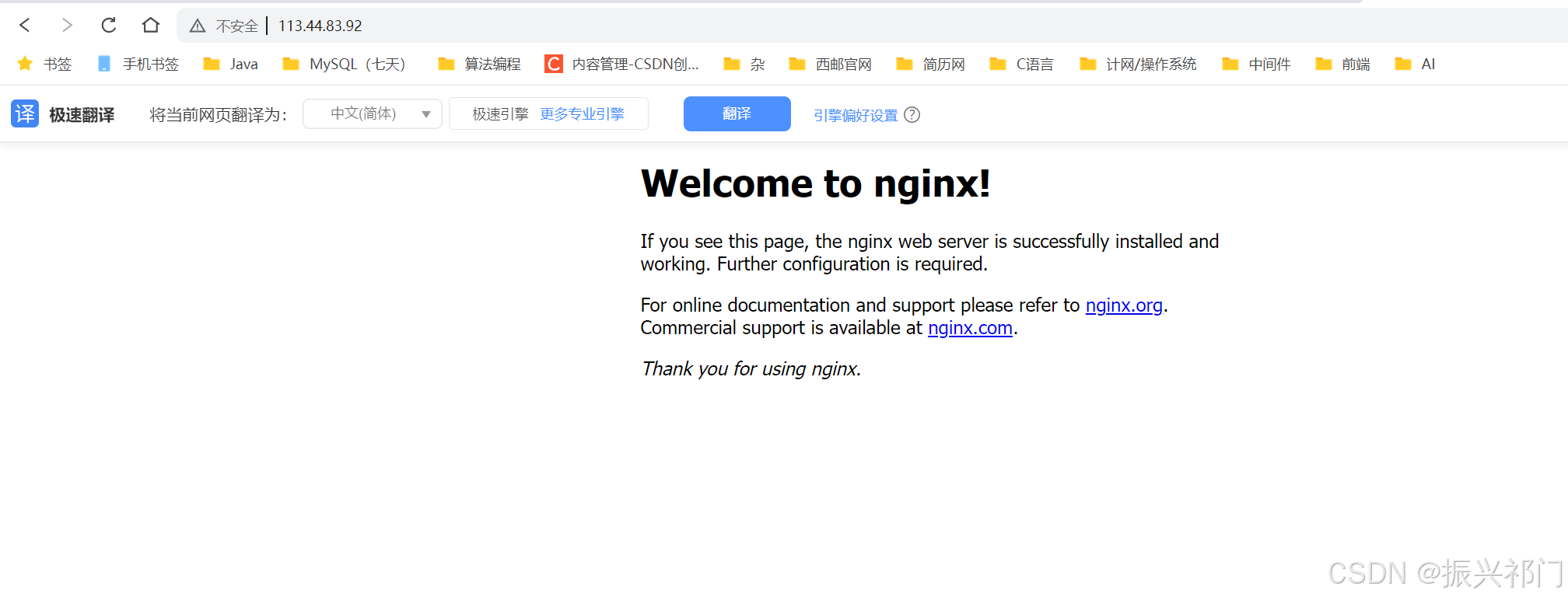Click the 极速翻译 translate logo icon
Image resolution: width=1568 pixels, height=600 pixels.
(25, 114)
